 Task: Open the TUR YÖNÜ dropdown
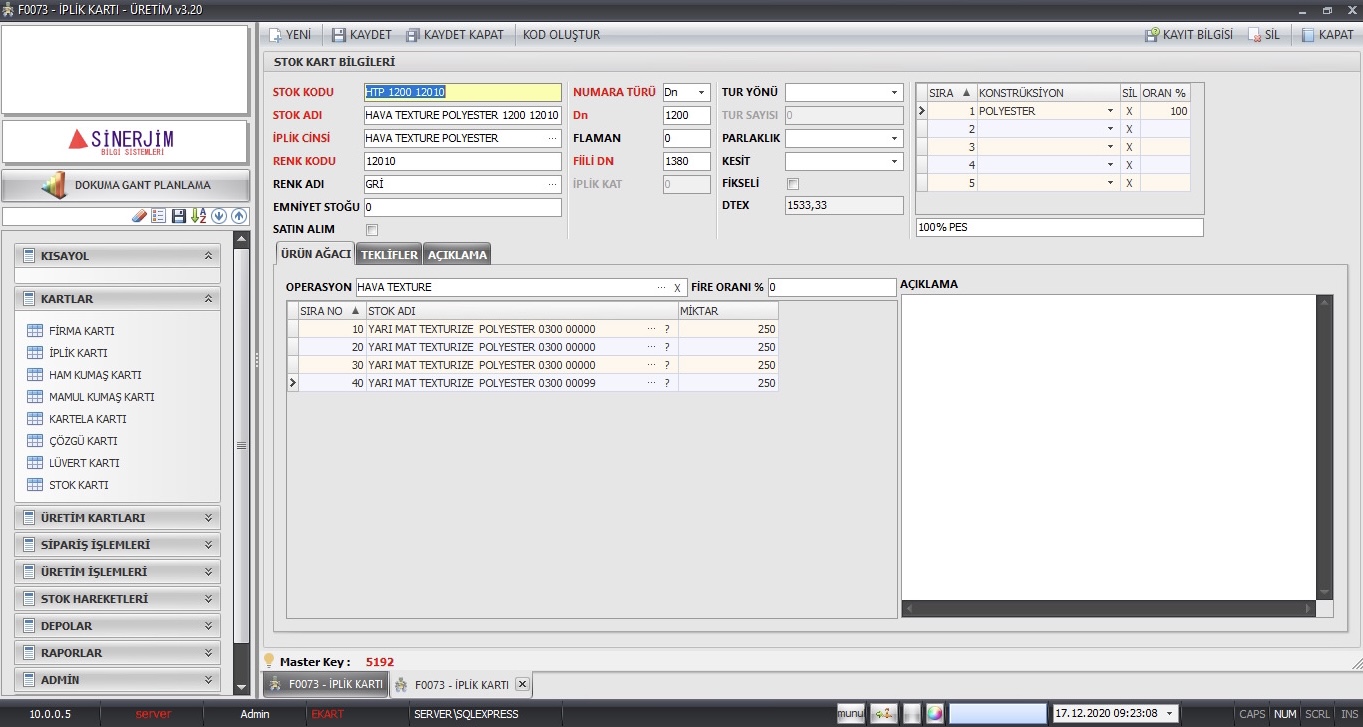point(895,92)
